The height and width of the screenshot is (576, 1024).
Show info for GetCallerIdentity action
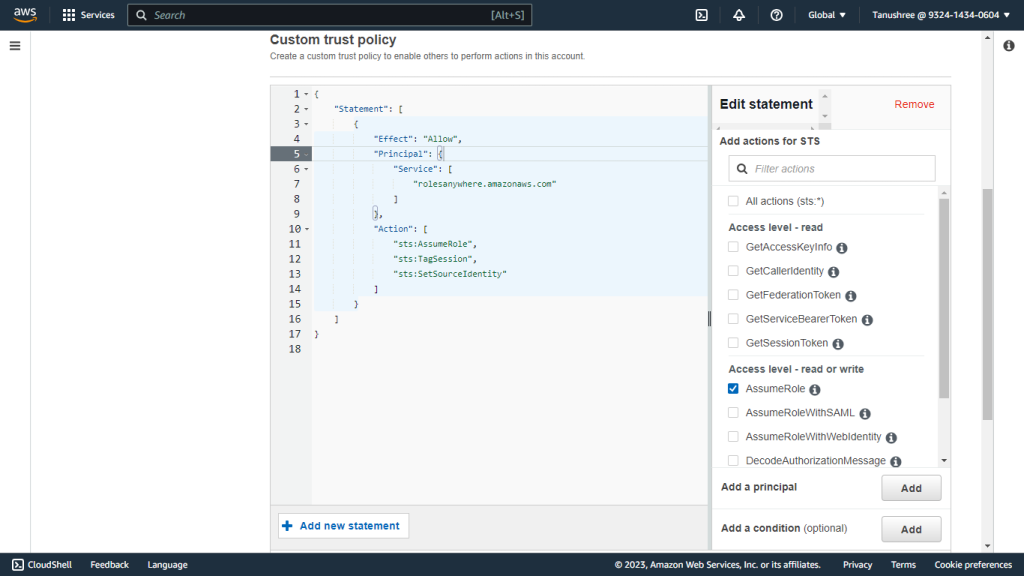[833, 272]
